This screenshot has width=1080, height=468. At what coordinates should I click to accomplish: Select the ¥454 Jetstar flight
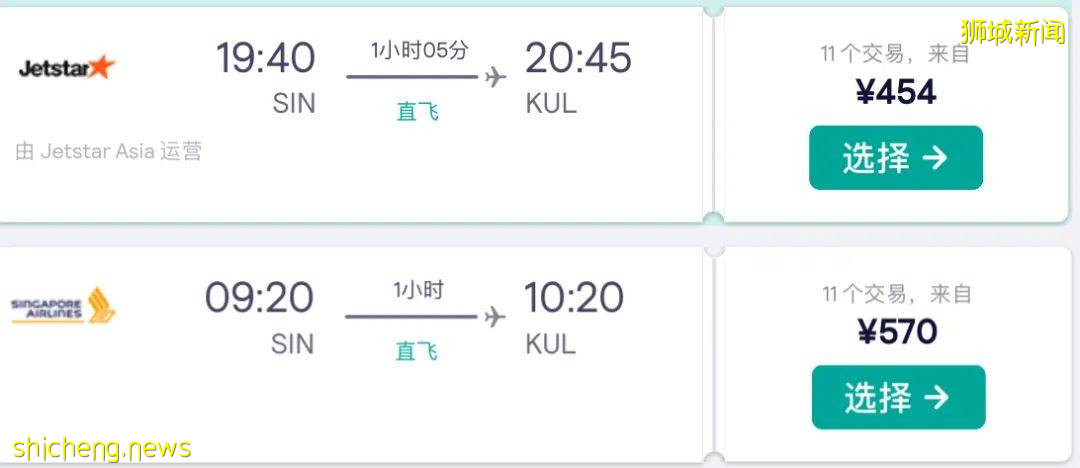coord(895,158)
